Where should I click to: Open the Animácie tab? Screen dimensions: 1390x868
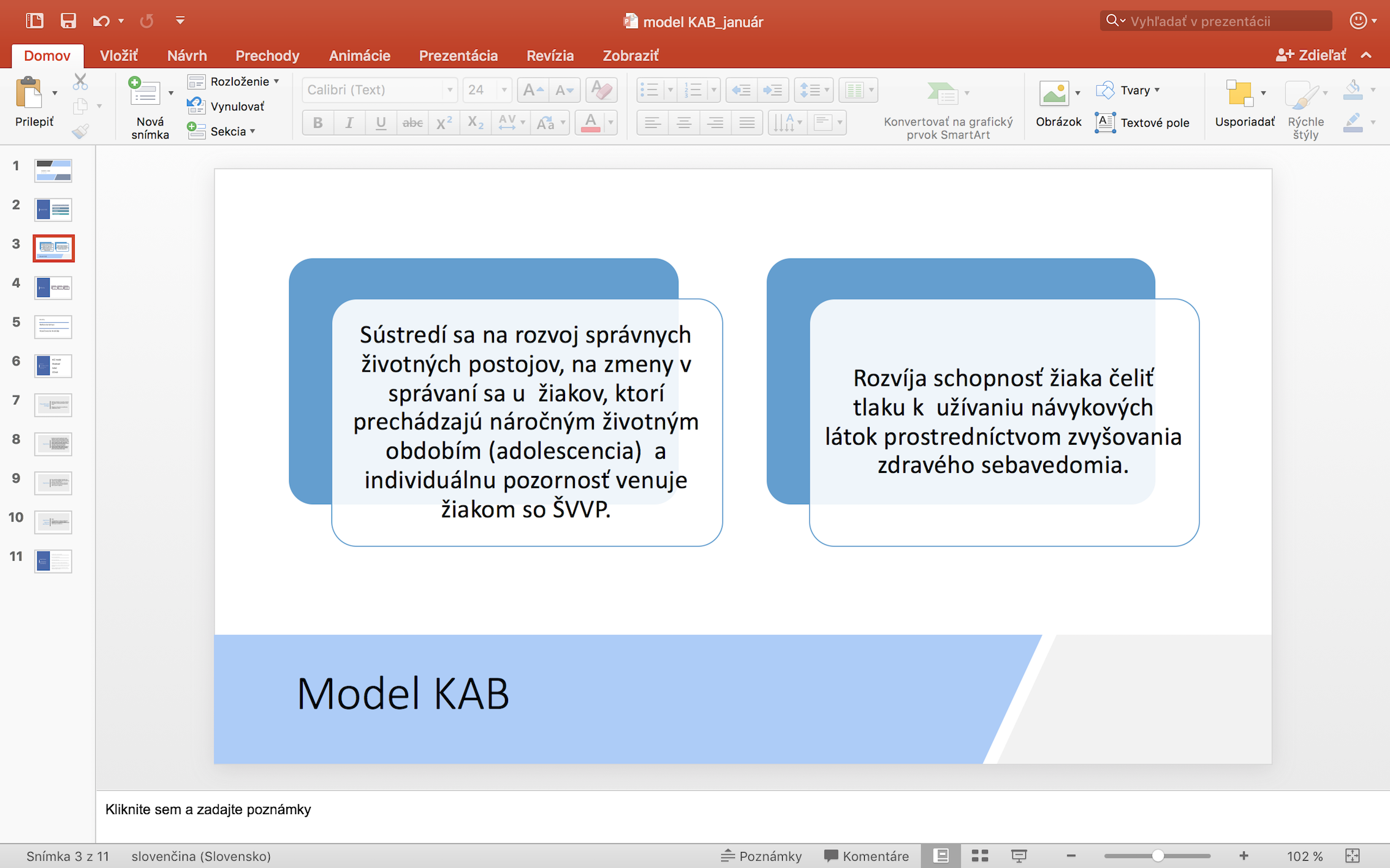[x=359, y=56]
